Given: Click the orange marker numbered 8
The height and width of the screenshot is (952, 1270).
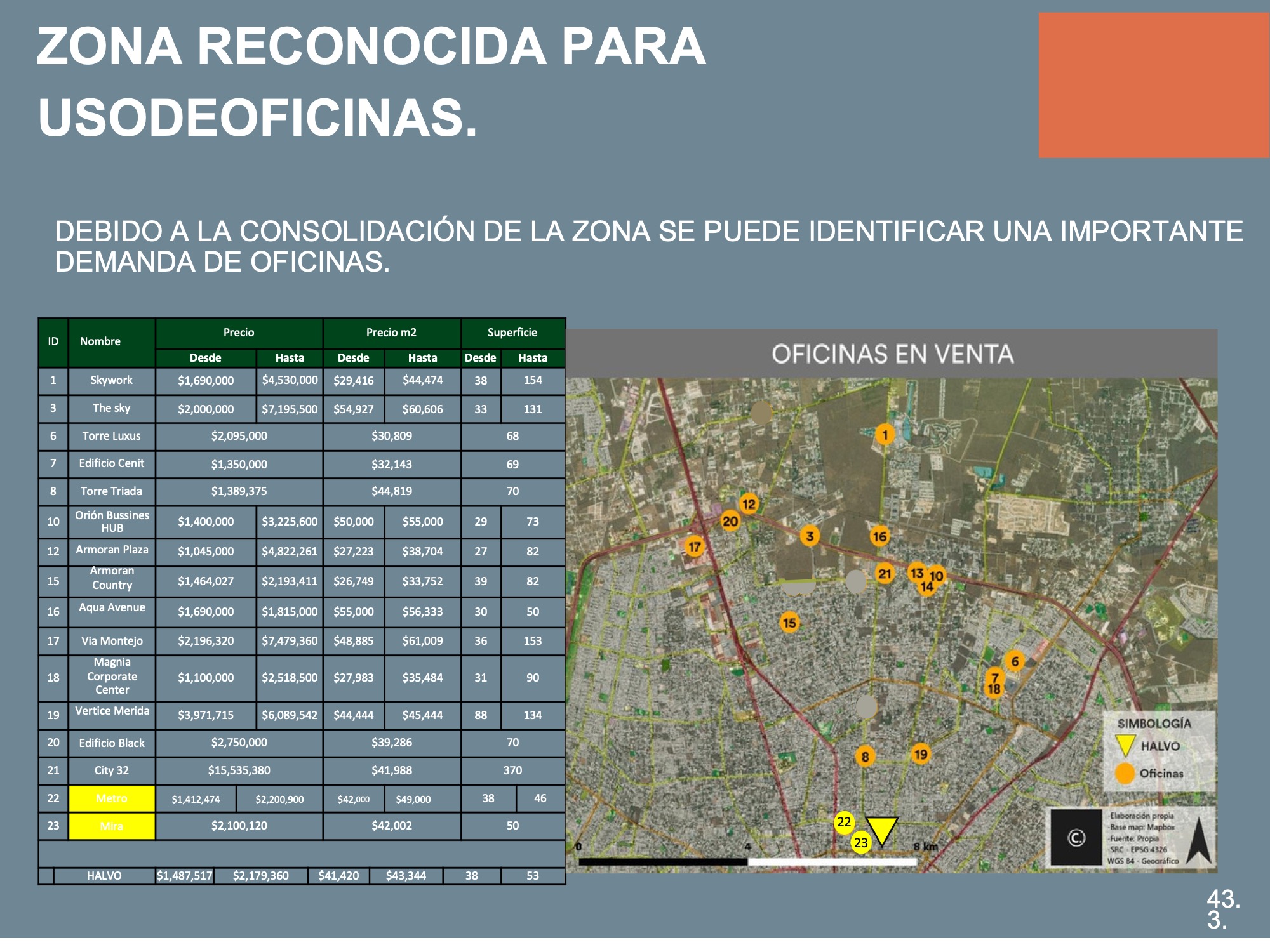Looking at the screenshot, I should pyautogui.click(x=865, y=757).
